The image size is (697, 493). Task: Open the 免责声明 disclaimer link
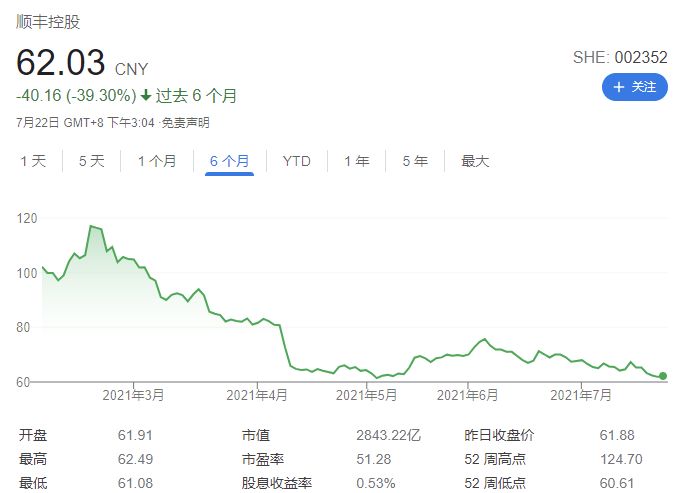(185, 123)
